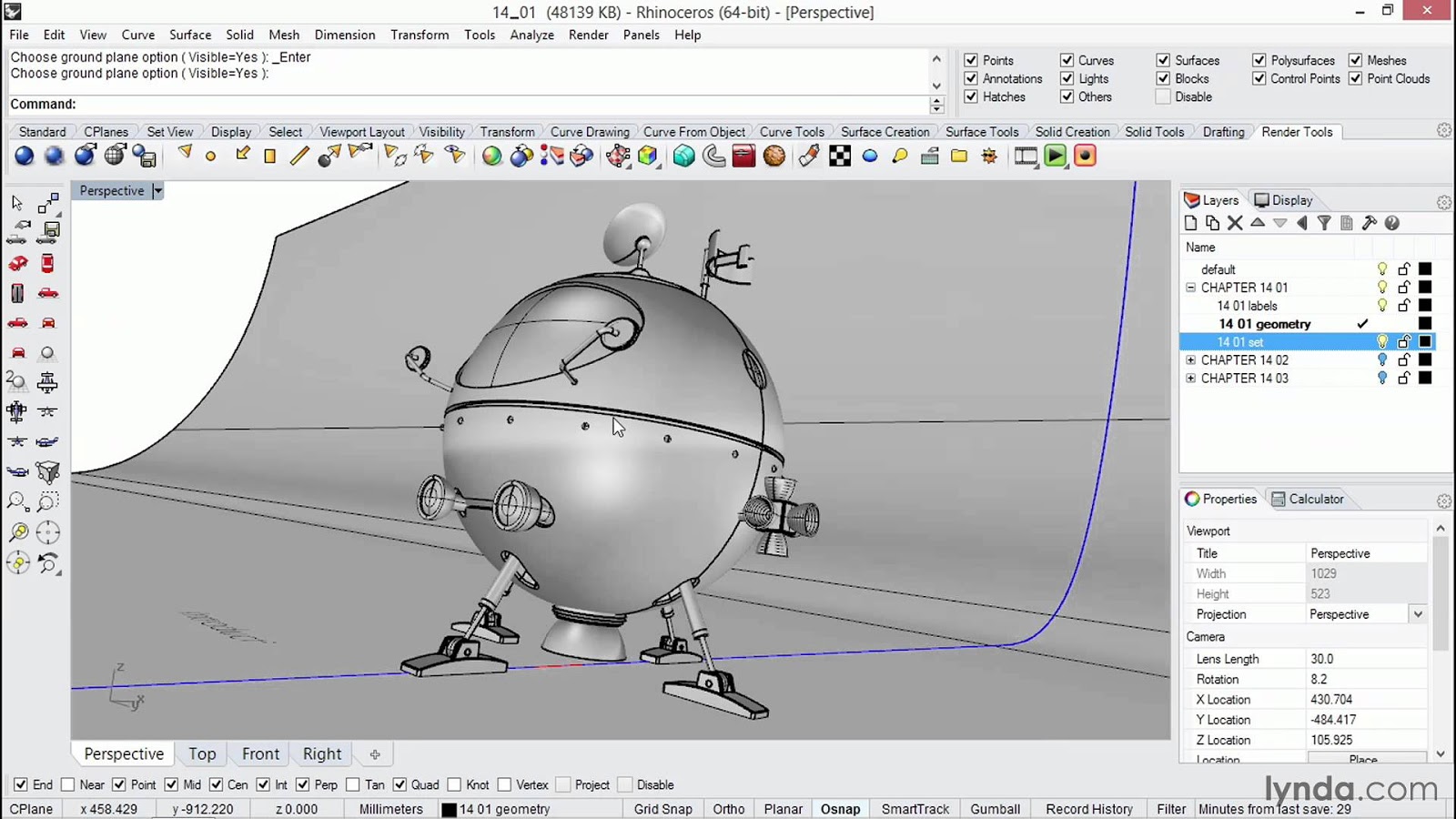1456x819 pixels.
Task: Toggle the Polysurfaces filter checkbox
Action: pos(1259,60)
